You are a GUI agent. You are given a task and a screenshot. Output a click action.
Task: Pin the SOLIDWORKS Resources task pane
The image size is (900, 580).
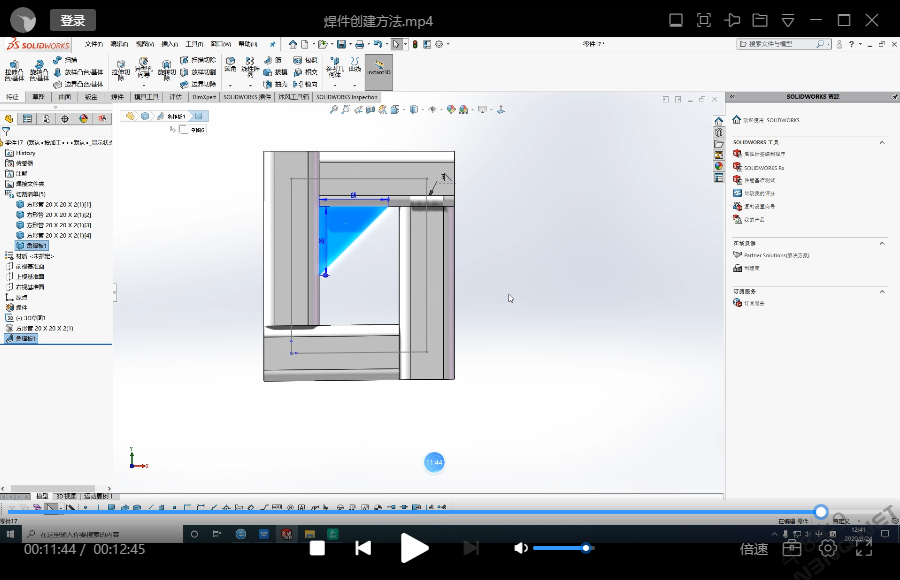[894, 96]
